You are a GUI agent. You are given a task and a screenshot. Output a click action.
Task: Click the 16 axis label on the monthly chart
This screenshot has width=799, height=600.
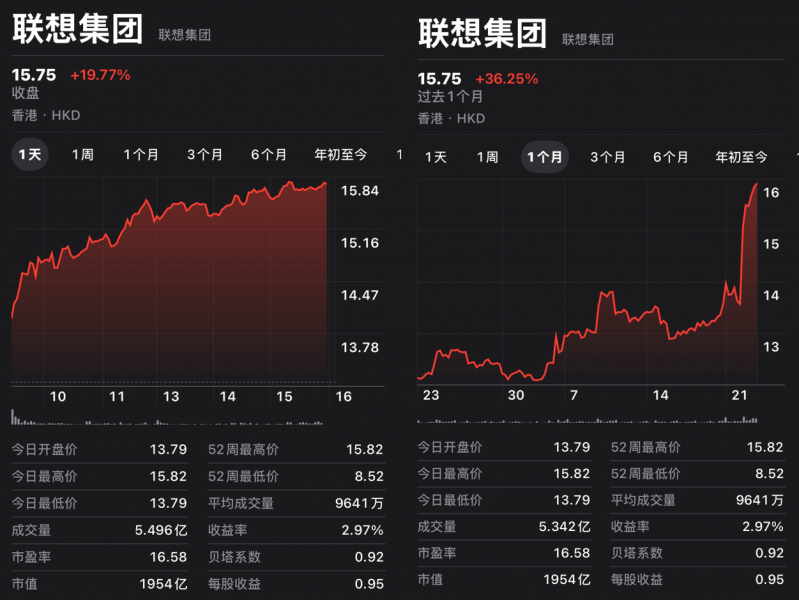pyautogui.click(x=771, y=193)
